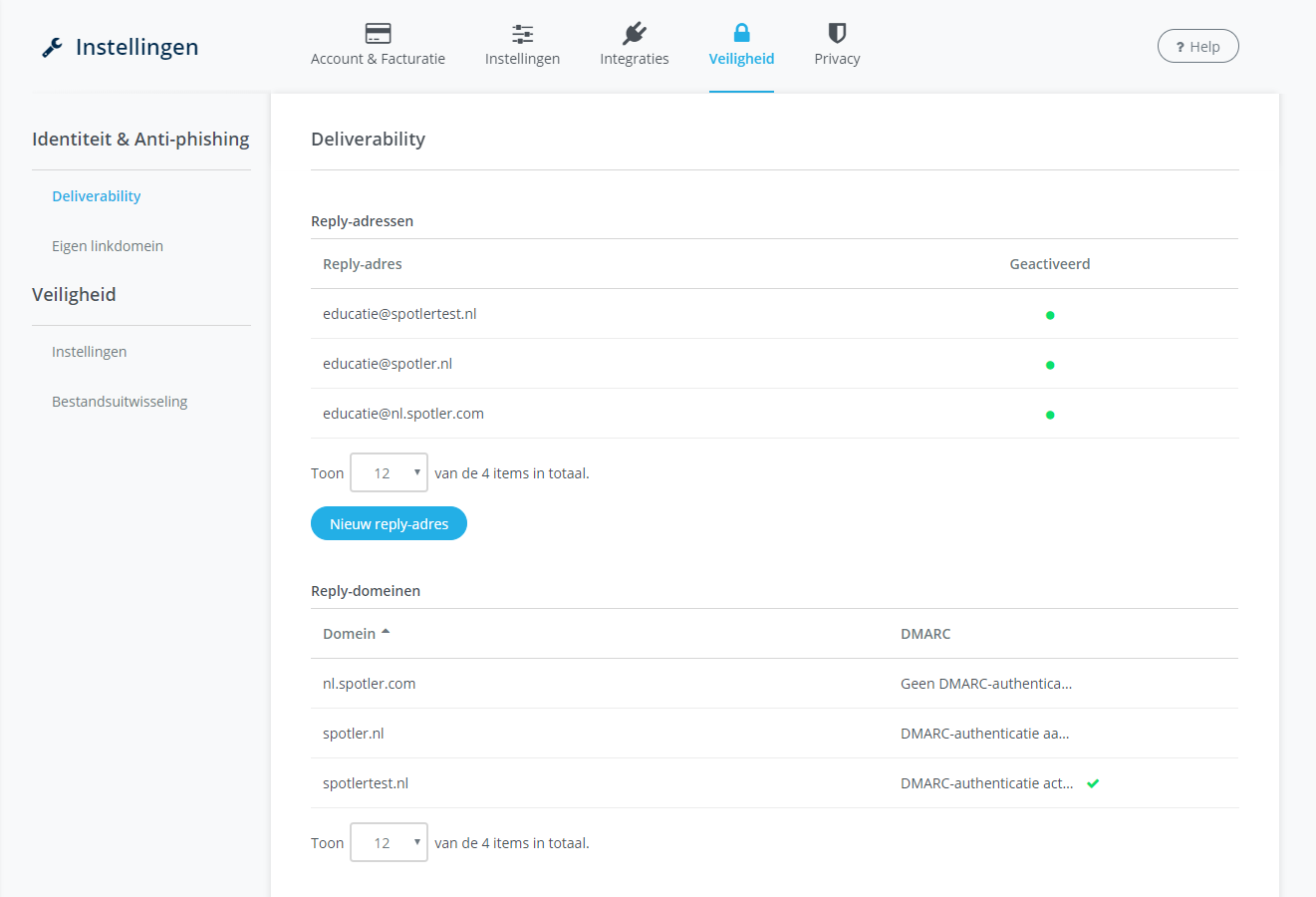This screenshot has width=1316, height=897.
Task: Click the plug icon for Integraties
Action: tap(635, 34)
